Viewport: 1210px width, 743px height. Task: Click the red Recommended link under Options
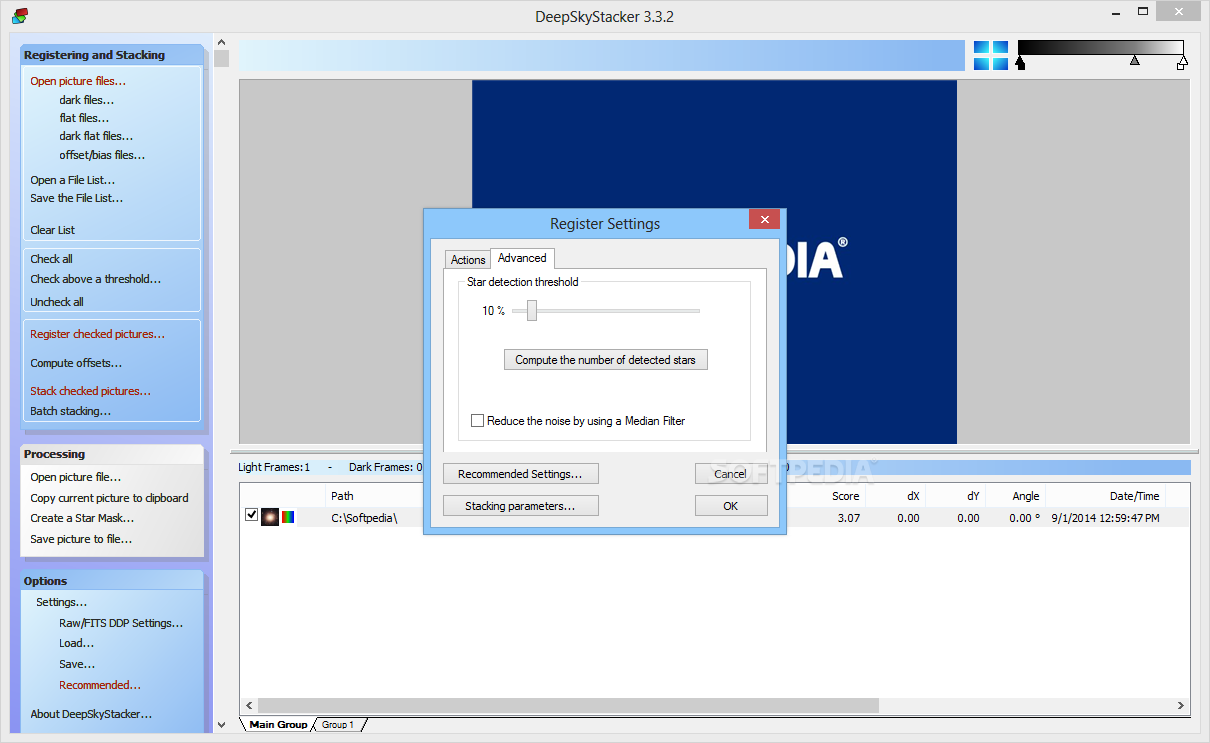point(100,685)
